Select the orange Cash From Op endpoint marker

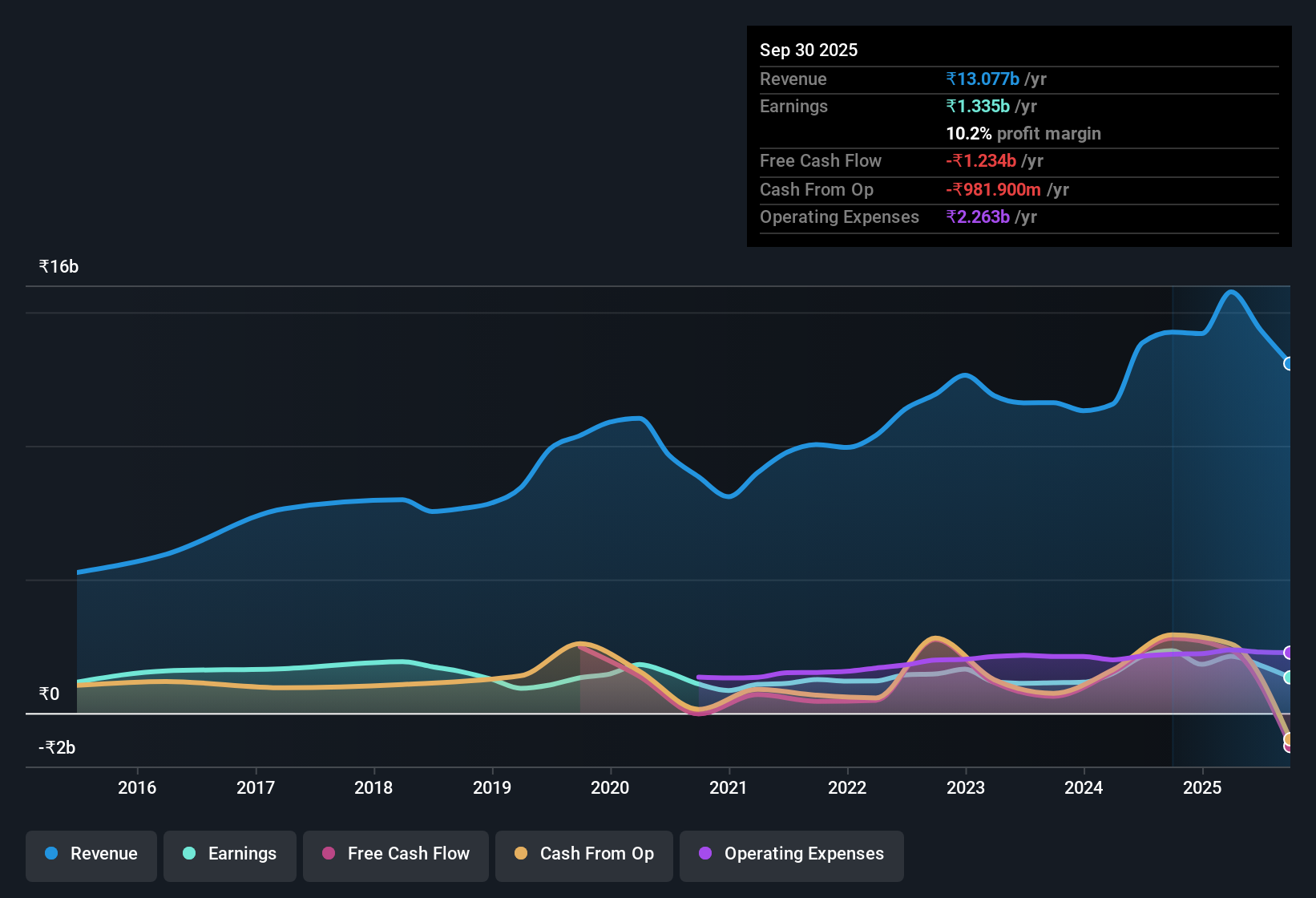(1288, 738)
